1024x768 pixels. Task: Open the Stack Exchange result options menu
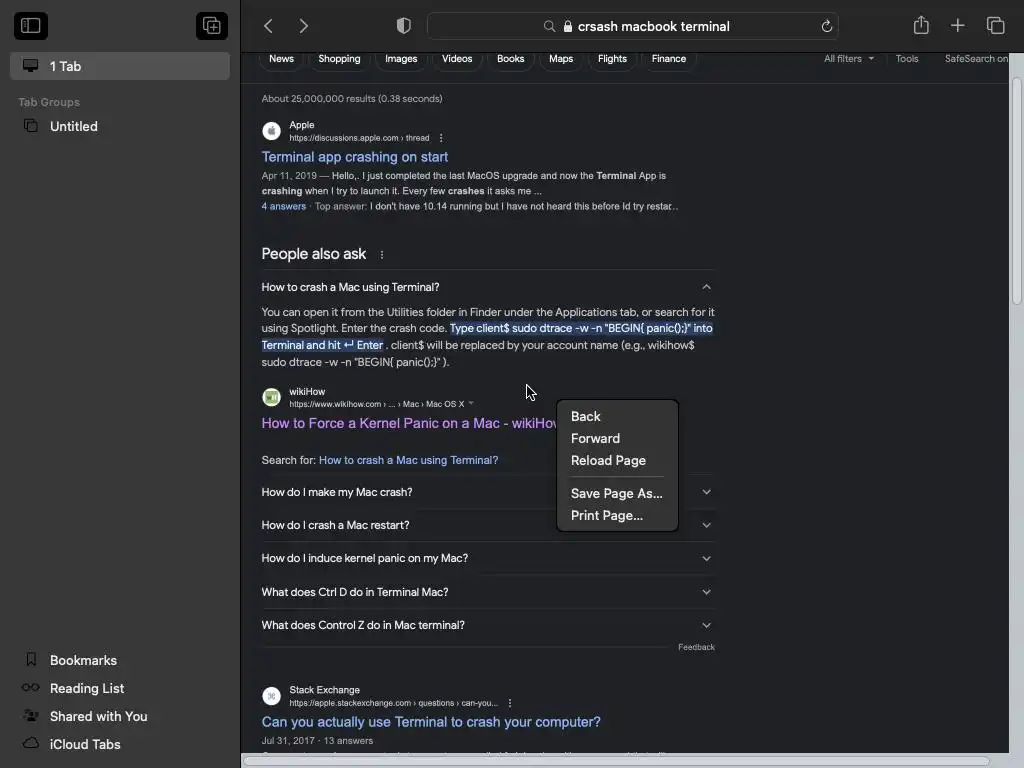pyautogui.click(x=509, y=703)
